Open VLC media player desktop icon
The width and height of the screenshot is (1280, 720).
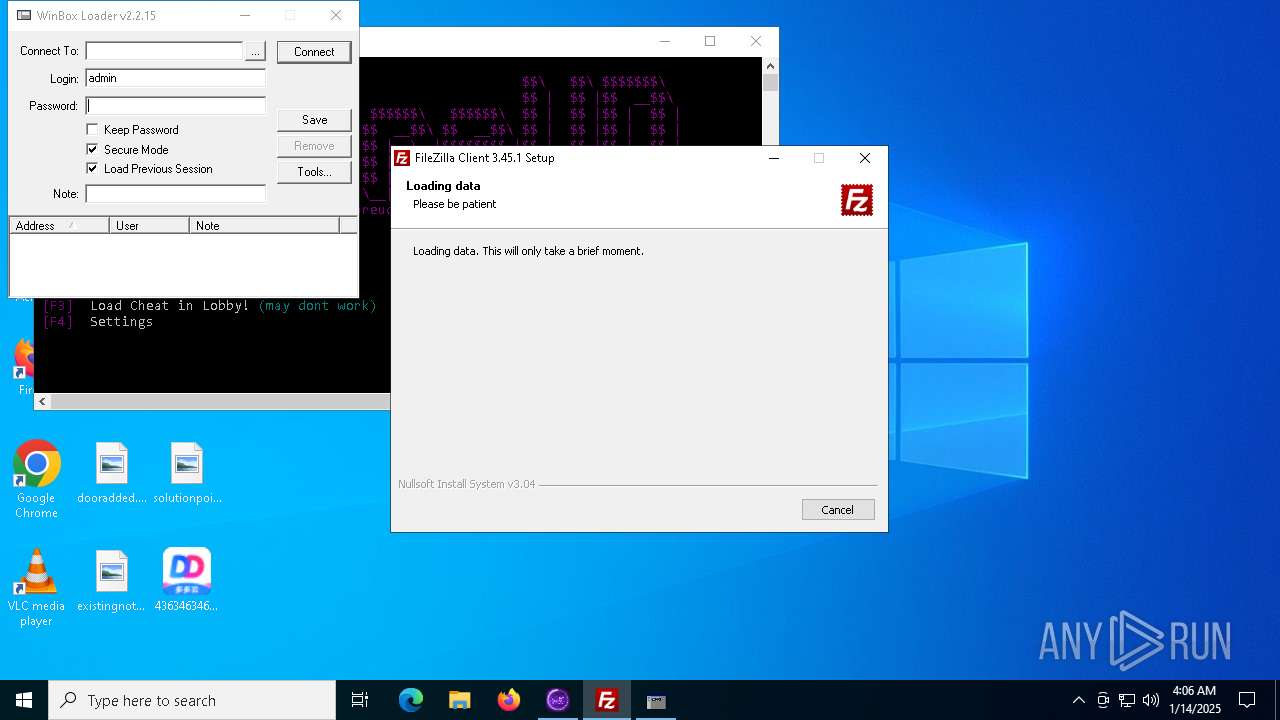click(36, 588)
